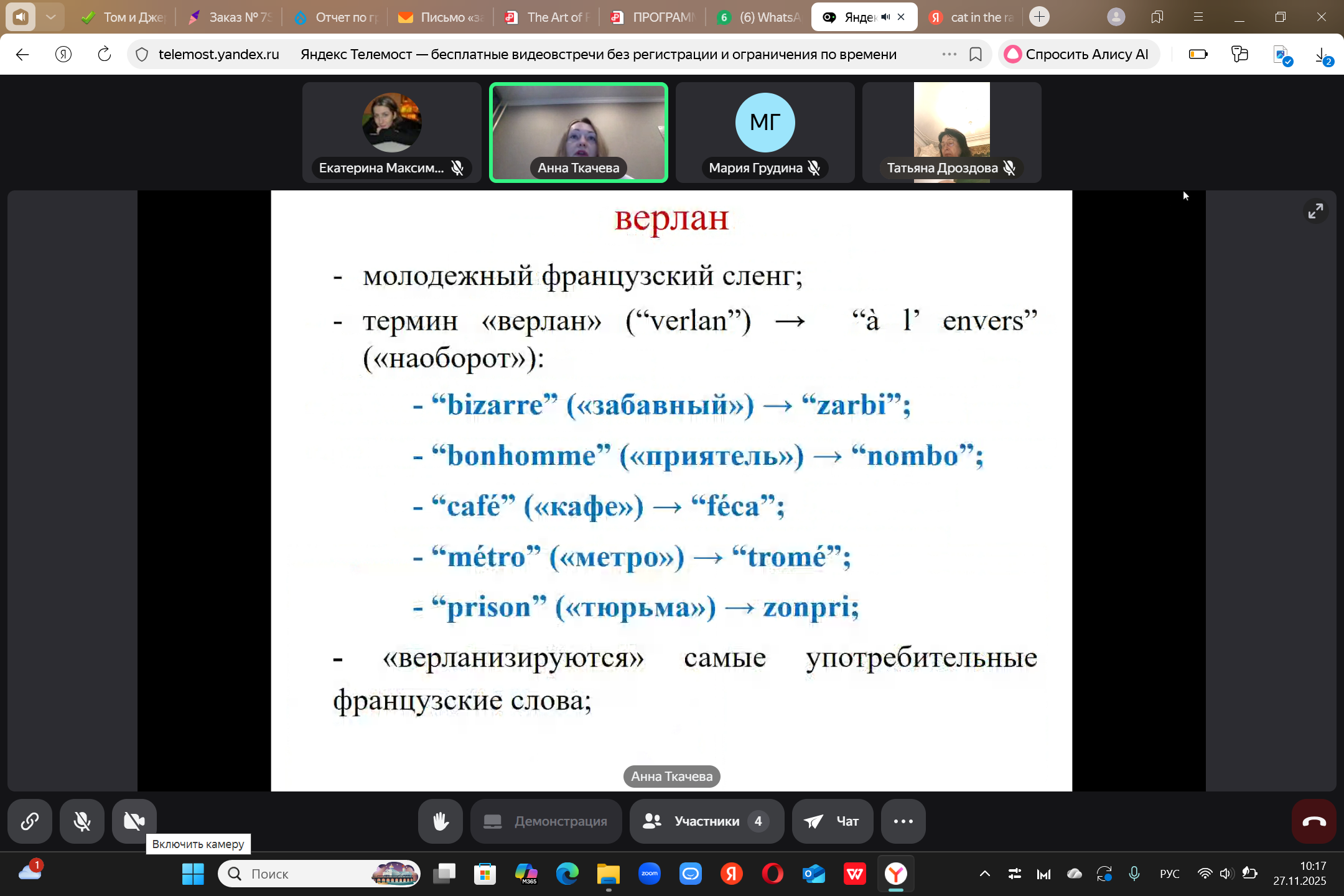The height and width of the screenshot is (896, 1344).
Task: Unmute the microphone in meeting controls
Action: 82,821
